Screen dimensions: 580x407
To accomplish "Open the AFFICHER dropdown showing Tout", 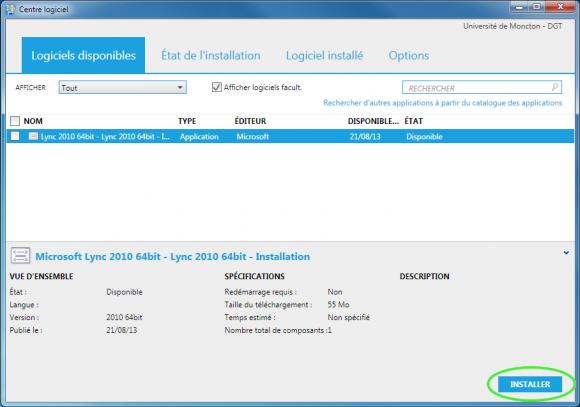I will point(122,88).
